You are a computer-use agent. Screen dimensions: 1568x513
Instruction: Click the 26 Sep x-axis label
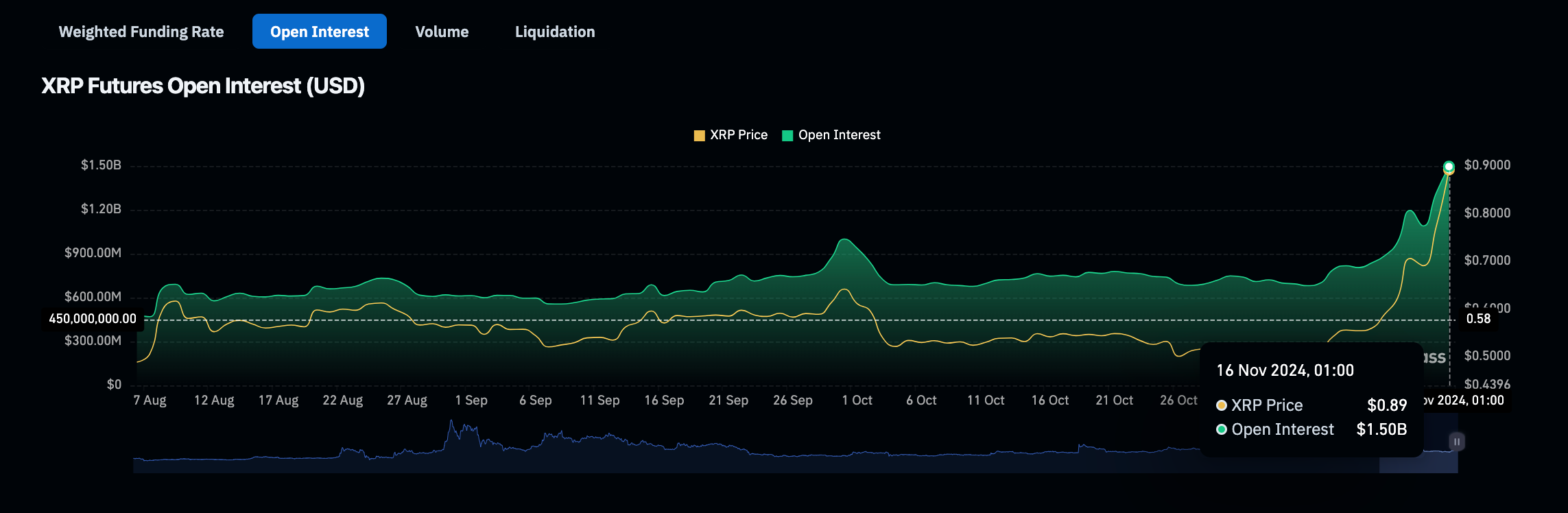click(x=793, y=401)
